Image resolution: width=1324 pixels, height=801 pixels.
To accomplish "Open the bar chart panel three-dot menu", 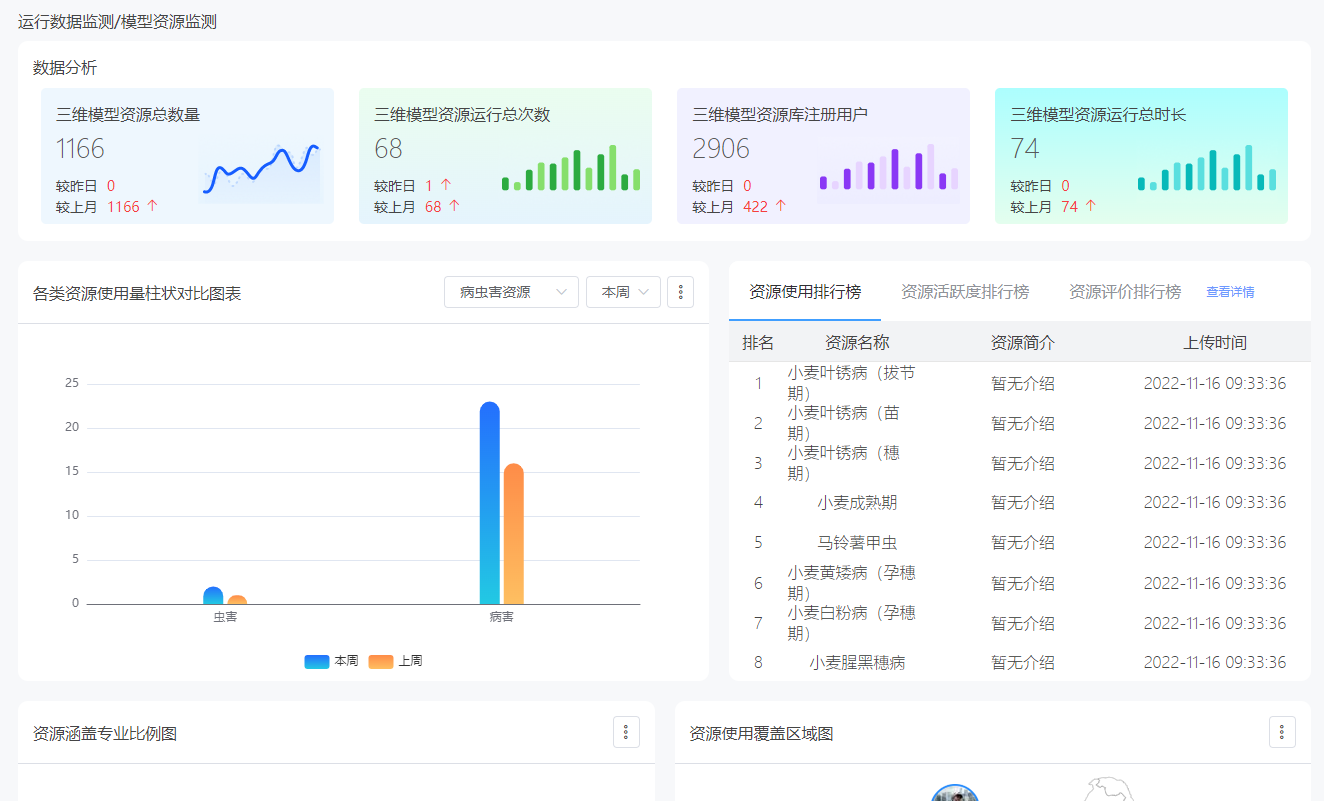I will coord(680,292).
